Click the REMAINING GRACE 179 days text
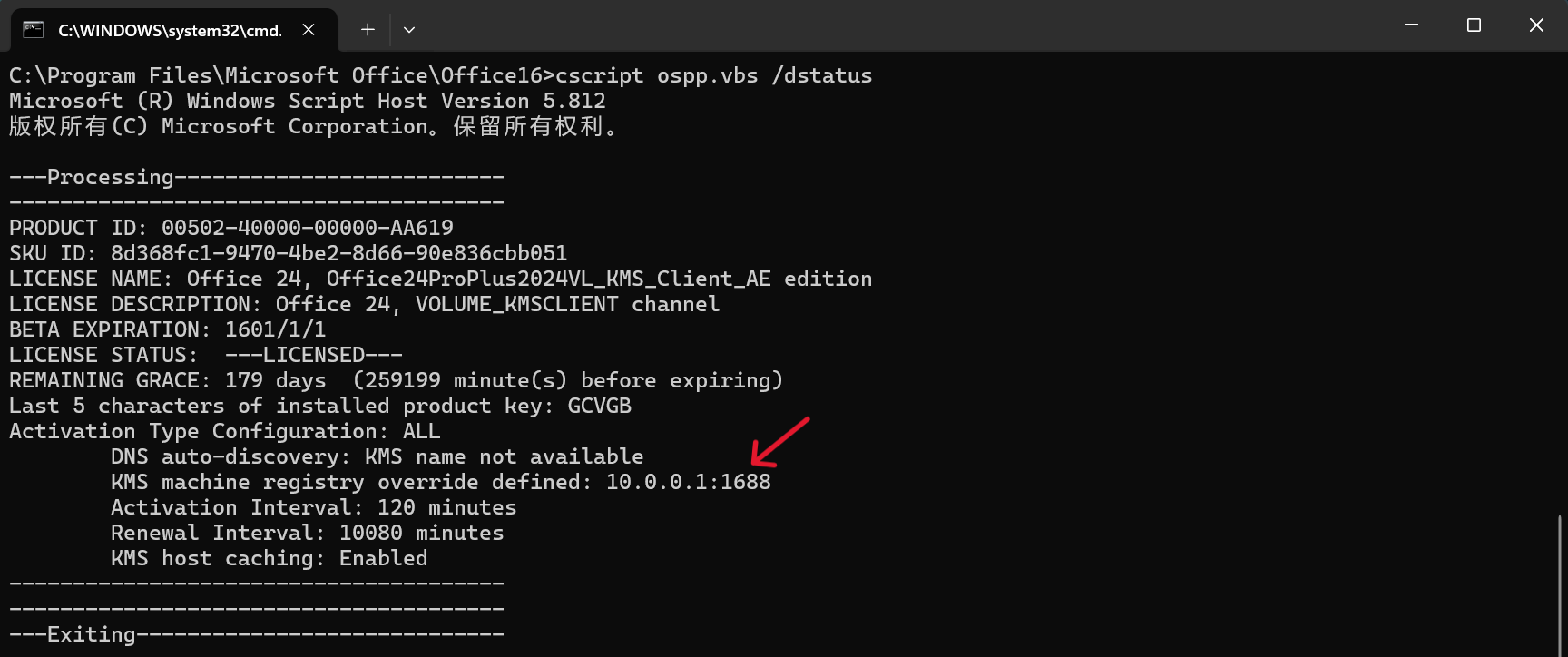The height and width of the screenshot is (657, 1568). pos(168,380)
